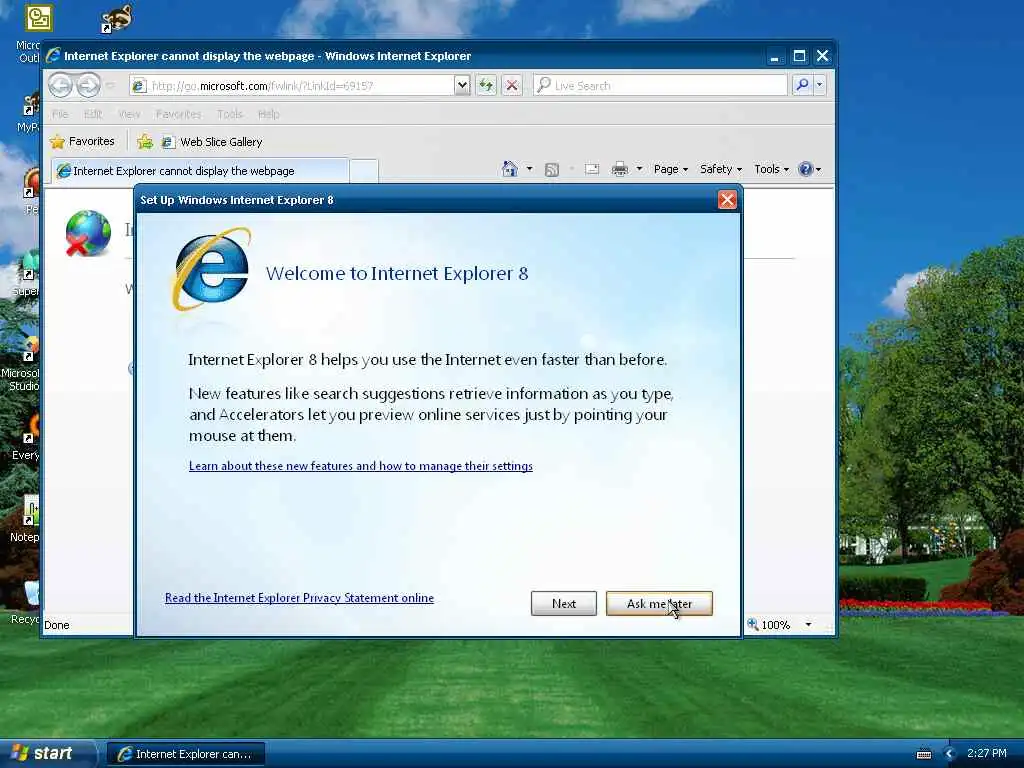Click the Next button in setup dialog
Screen dimensions: 1024x768
point(564,603)
